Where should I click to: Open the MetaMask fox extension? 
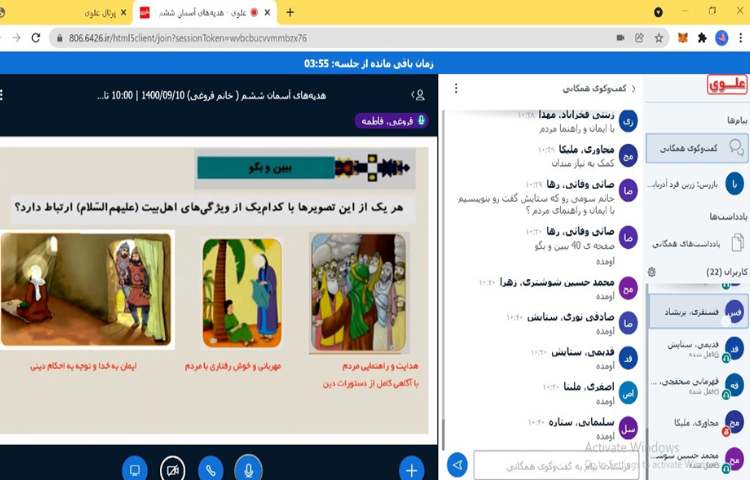pyautogui.click(x=683, y=38)
